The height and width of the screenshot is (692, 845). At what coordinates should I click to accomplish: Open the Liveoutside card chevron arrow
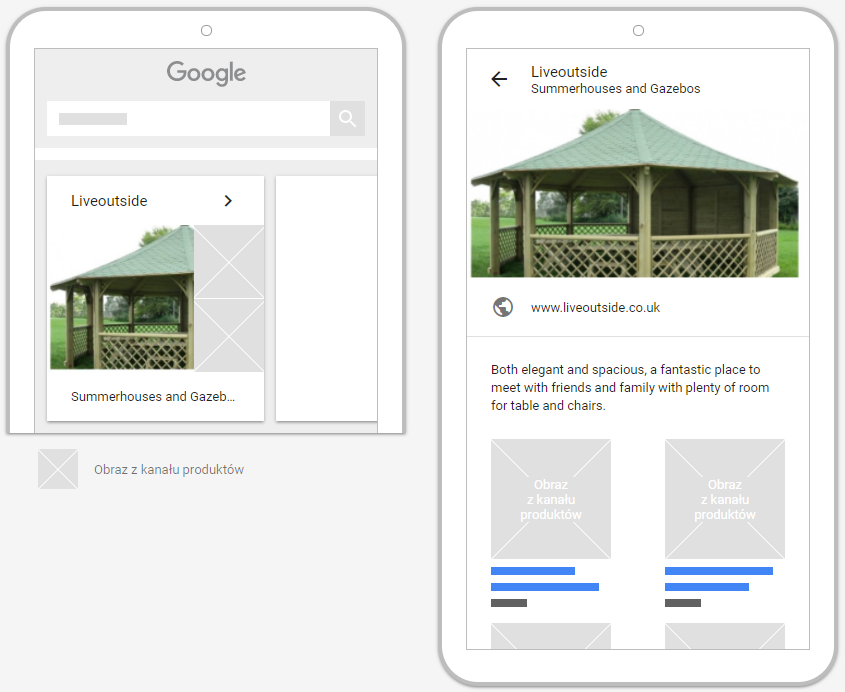tap(228, 200)
